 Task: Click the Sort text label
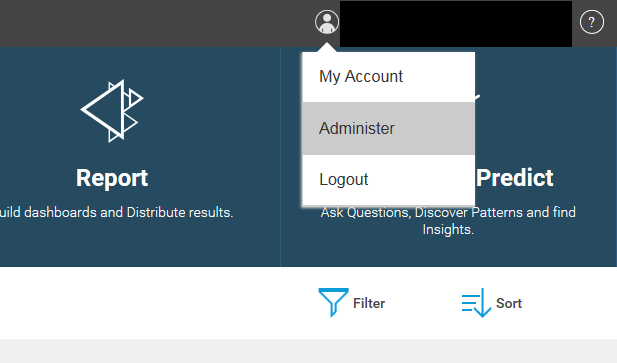[x=509, y=303]
